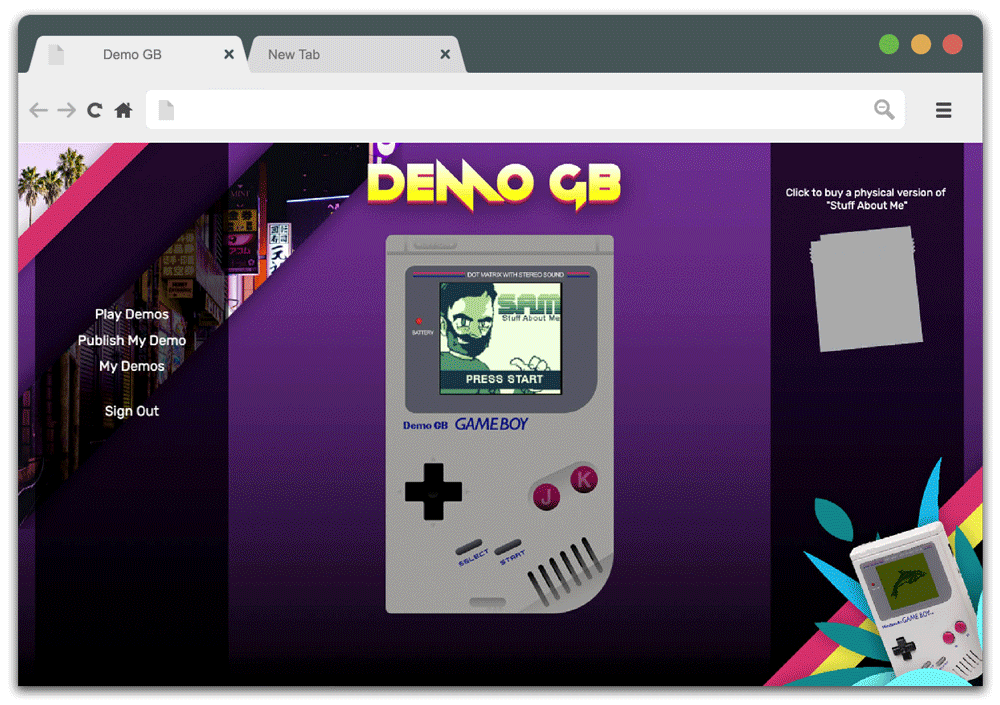Click the Game Boy START button
1000x705 pixels.
coord(508,547)
